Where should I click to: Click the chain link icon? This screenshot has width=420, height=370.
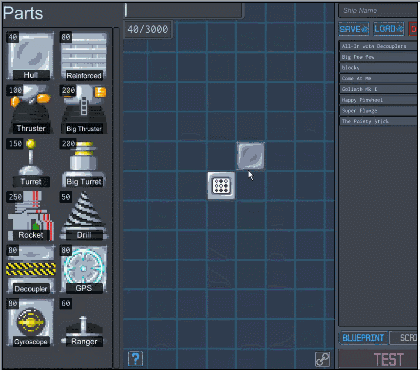pos(322,359)
